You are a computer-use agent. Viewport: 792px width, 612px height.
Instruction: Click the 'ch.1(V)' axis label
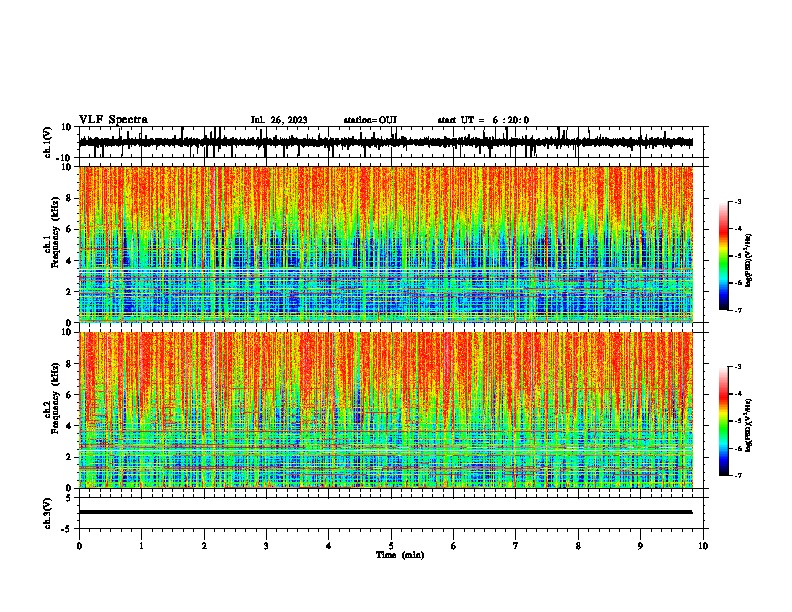click(x=48, y=142)
